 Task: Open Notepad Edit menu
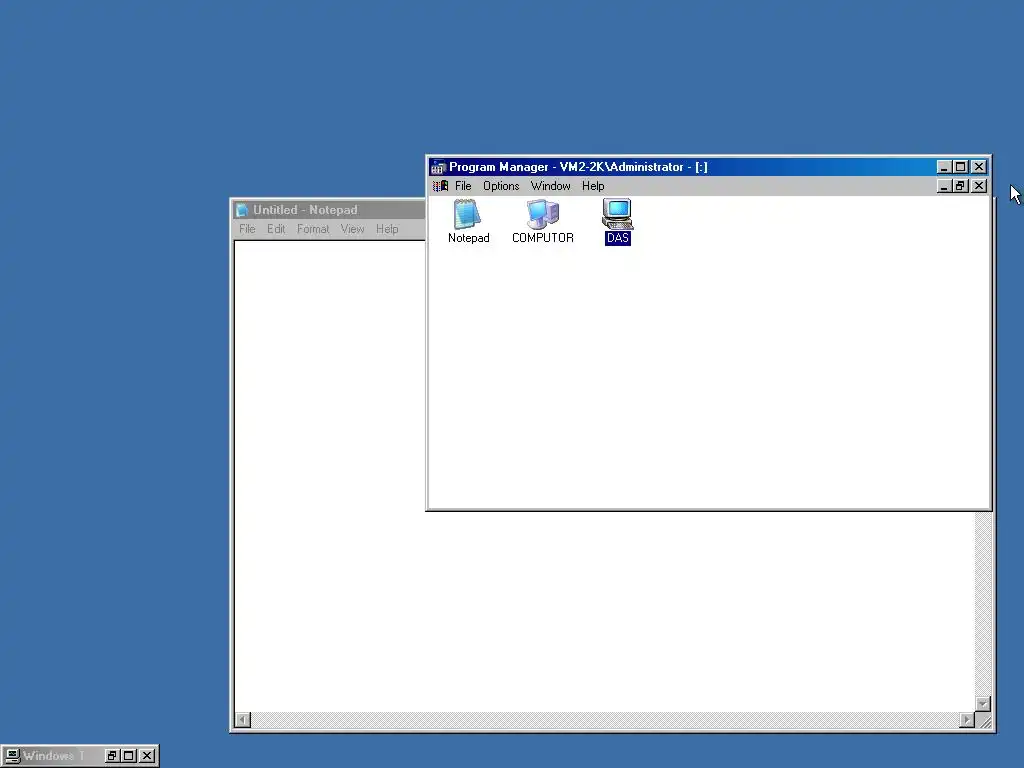point(276,229)
